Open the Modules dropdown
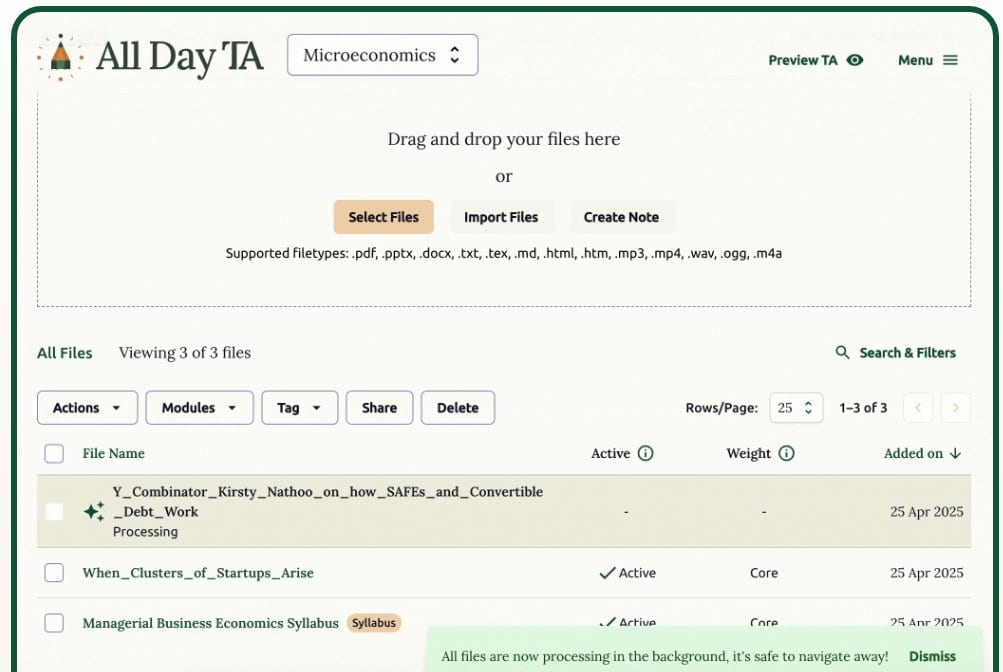The height and width of the screenshot is (672, 1003). tap(199, 408)
